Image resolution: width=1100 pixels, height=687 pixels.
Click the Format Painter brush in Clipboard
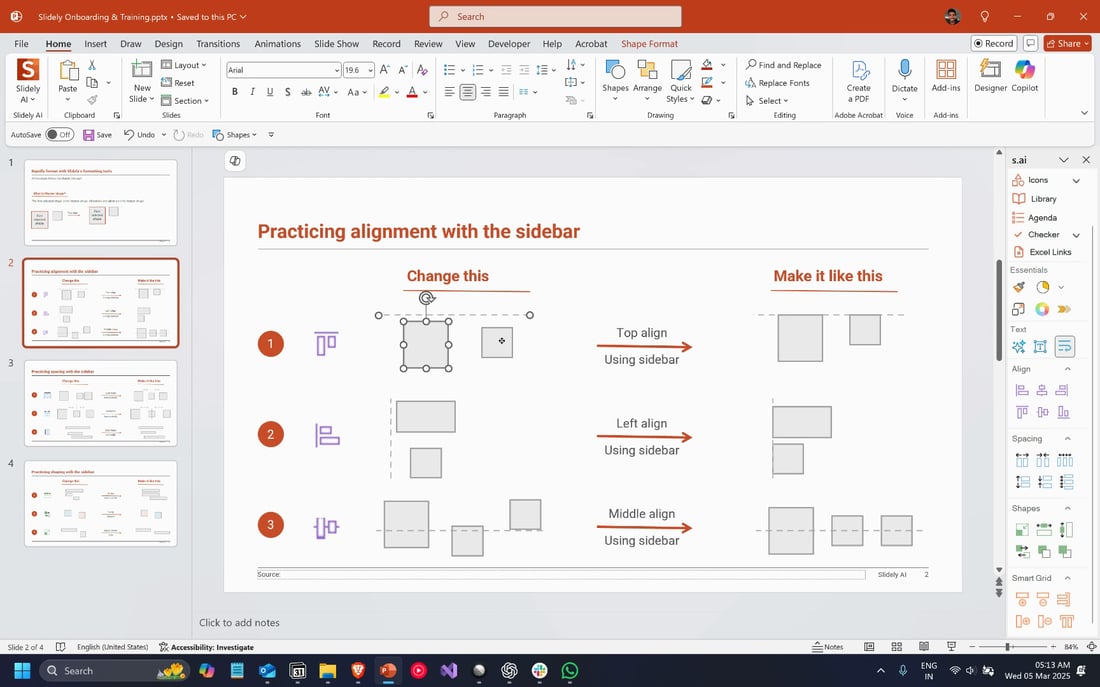point(92,100)
